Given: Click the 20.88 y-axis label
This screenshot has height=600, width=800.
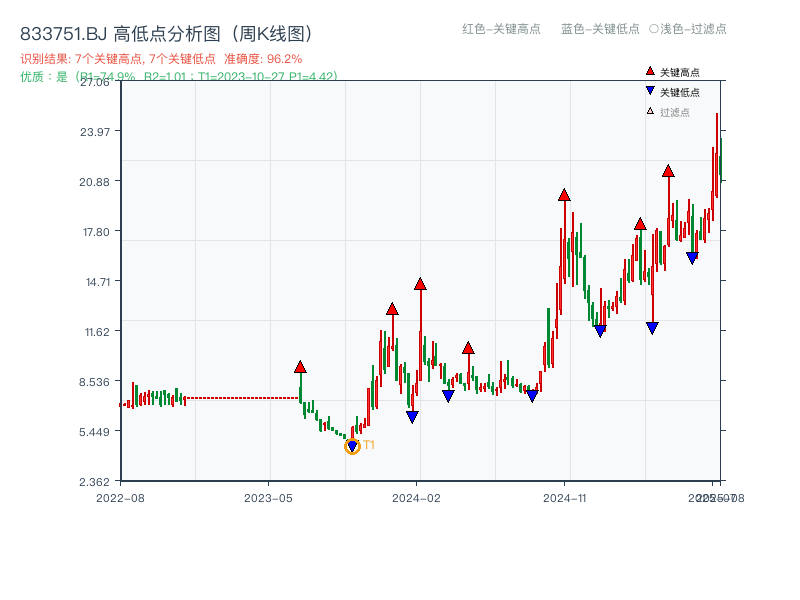Looking at the screenshot, I should tap(94, 182).
